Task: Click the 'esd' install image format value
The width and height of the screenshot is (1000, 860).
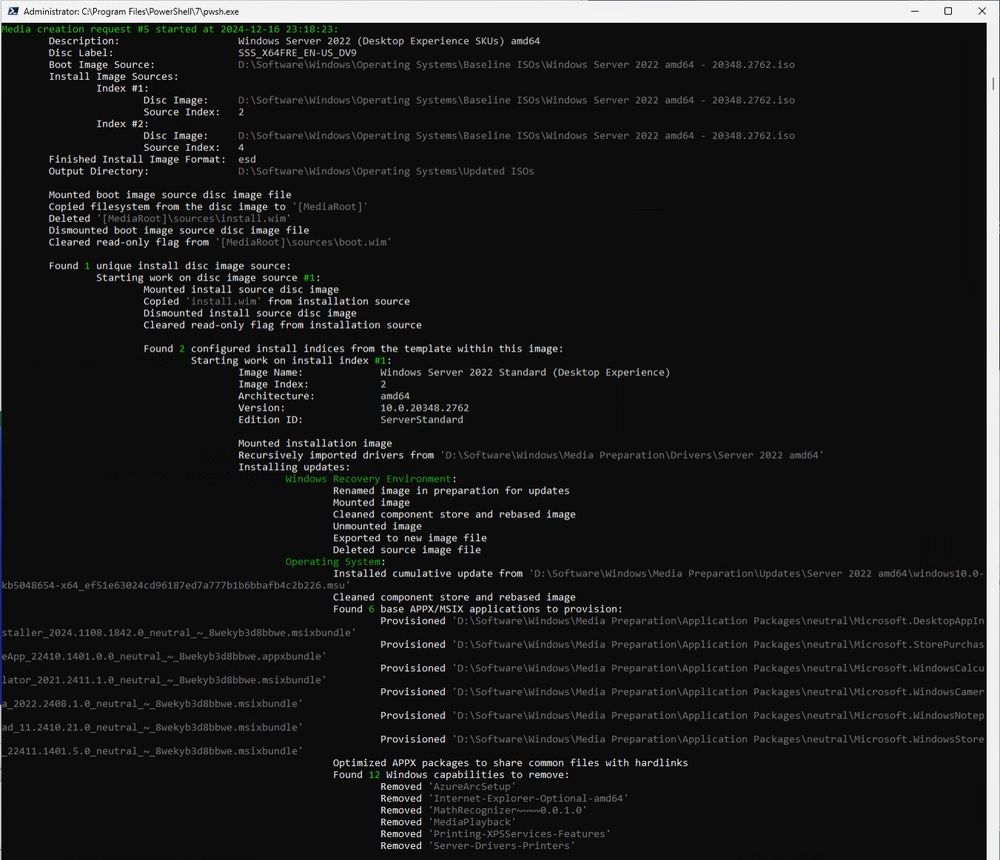Action: click(x=247, y=159)
